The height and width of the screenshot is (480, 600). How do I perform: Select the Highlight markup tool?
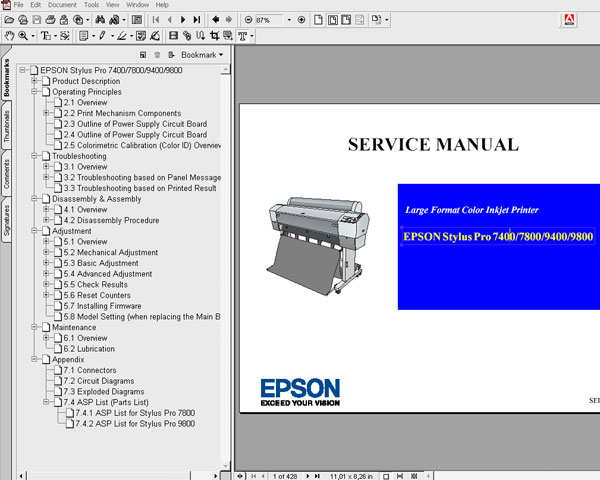[x=122, y=36]
